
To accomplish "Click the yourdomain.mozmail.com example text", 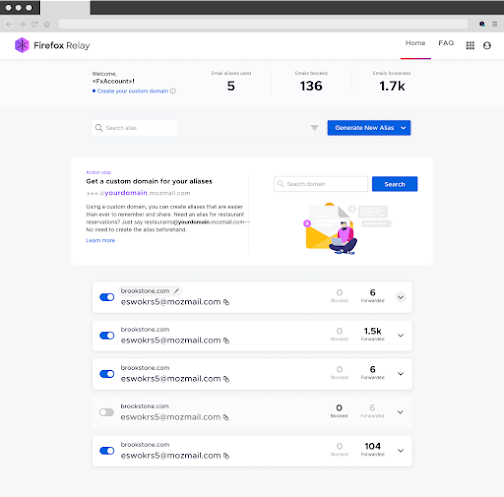I will tap(138, 193).
